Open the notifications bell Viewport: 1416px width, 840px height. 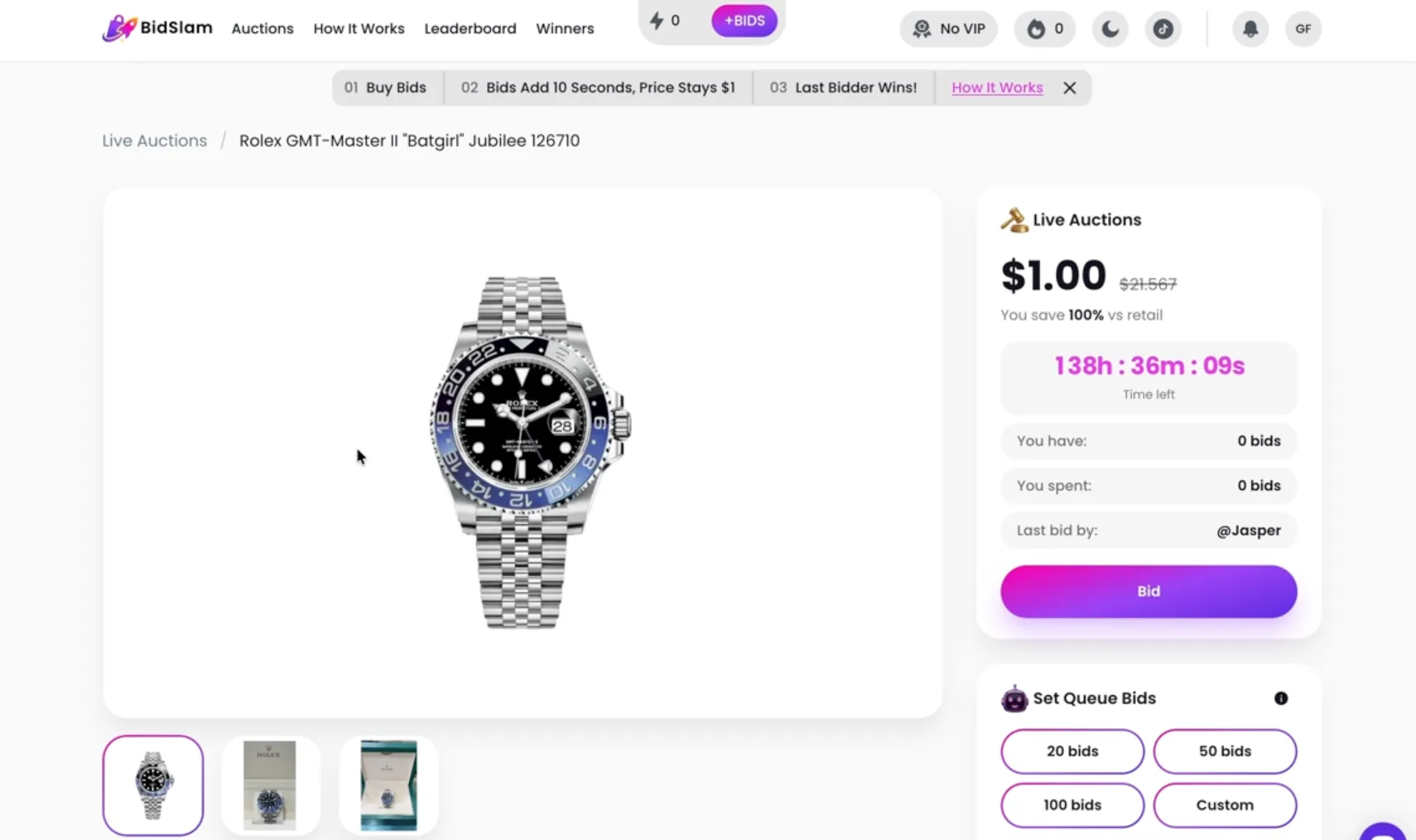point(1250,29)
